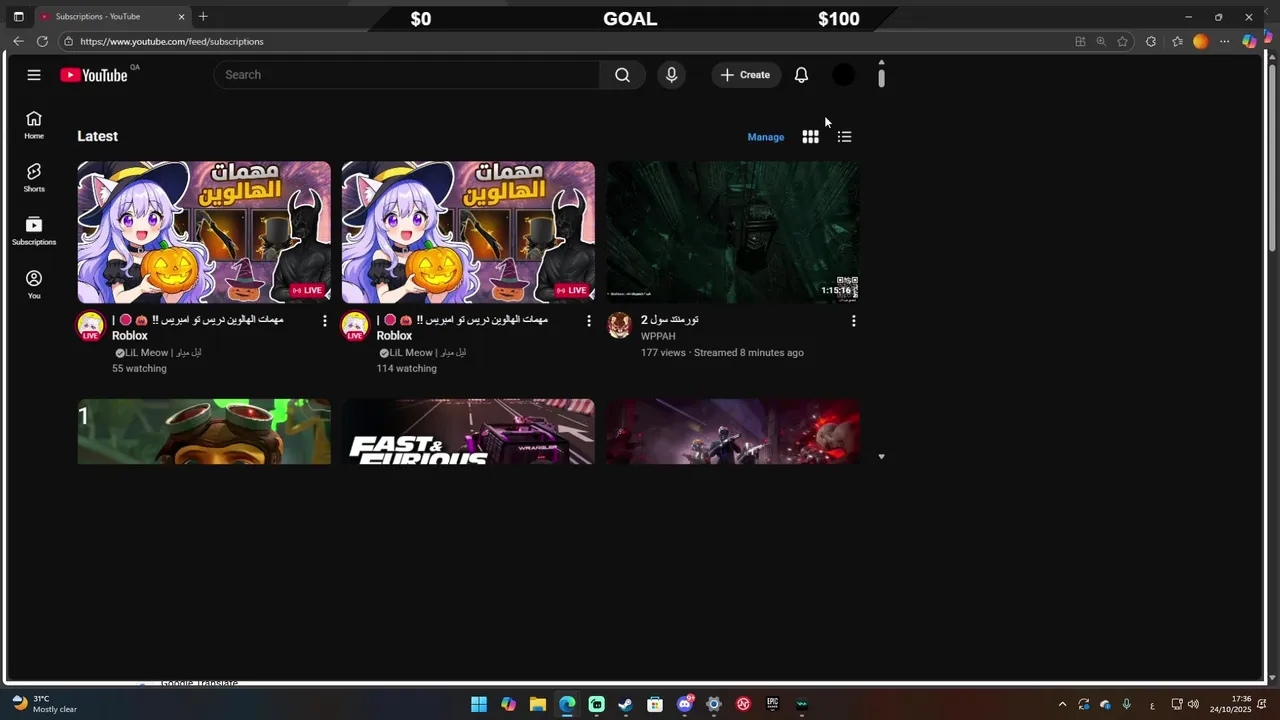The height and width of the screenshot is (720, 1280).
Task: Switch to list view layout
Action: [844, 137]
